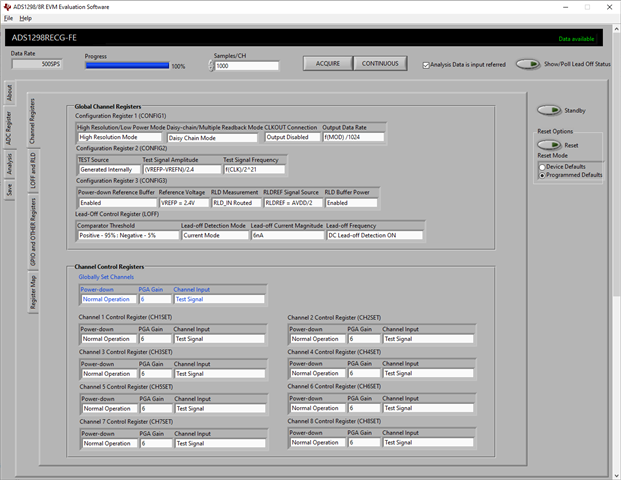Switch to the ADC Register tab
This screenshot has height=480, width=621.
pos(10,128)
